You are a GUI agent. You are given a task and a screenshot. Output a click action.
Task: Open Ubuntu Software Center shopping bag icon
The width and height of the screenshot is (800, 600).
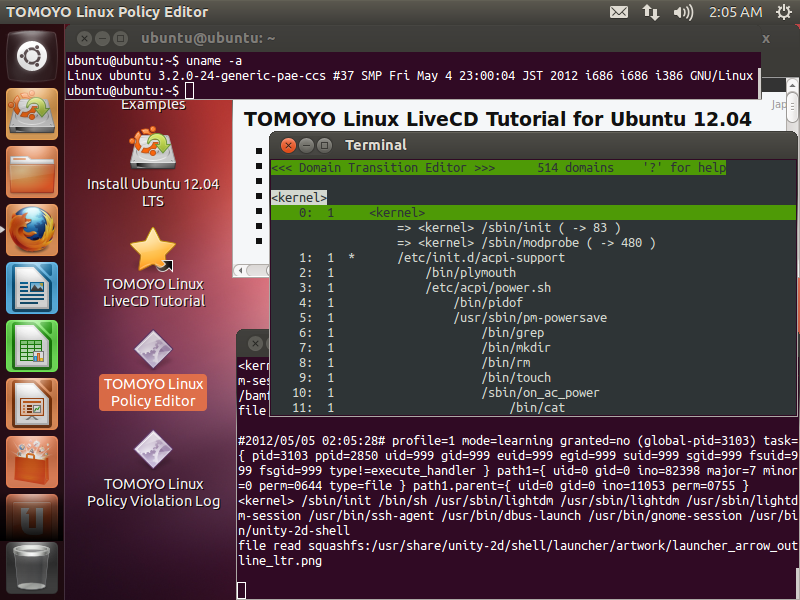(32, 463)
